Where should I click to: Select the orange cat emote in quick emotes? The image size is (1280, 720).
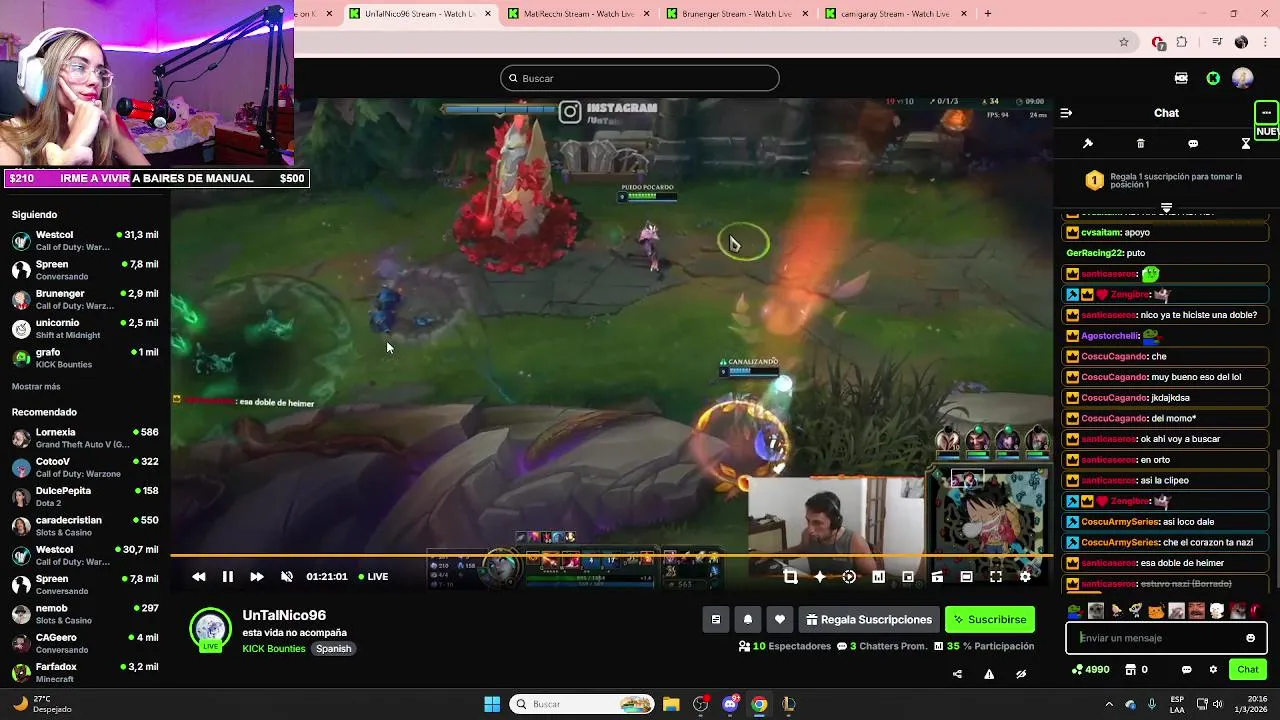click(x=1156, y=611)
